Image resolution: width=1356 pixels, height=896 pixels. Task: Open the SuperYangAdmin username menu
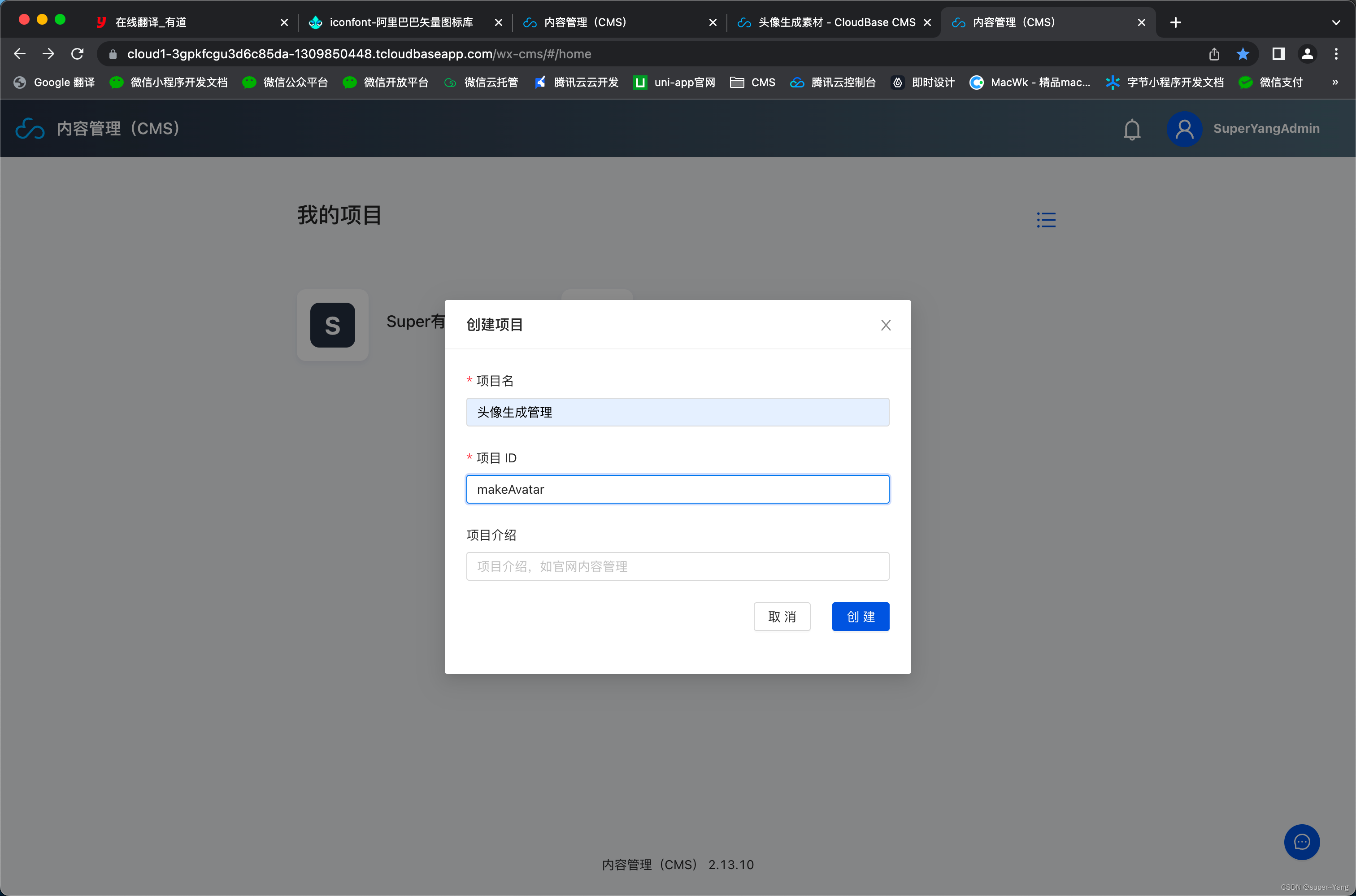click(x=1266, y=129)
